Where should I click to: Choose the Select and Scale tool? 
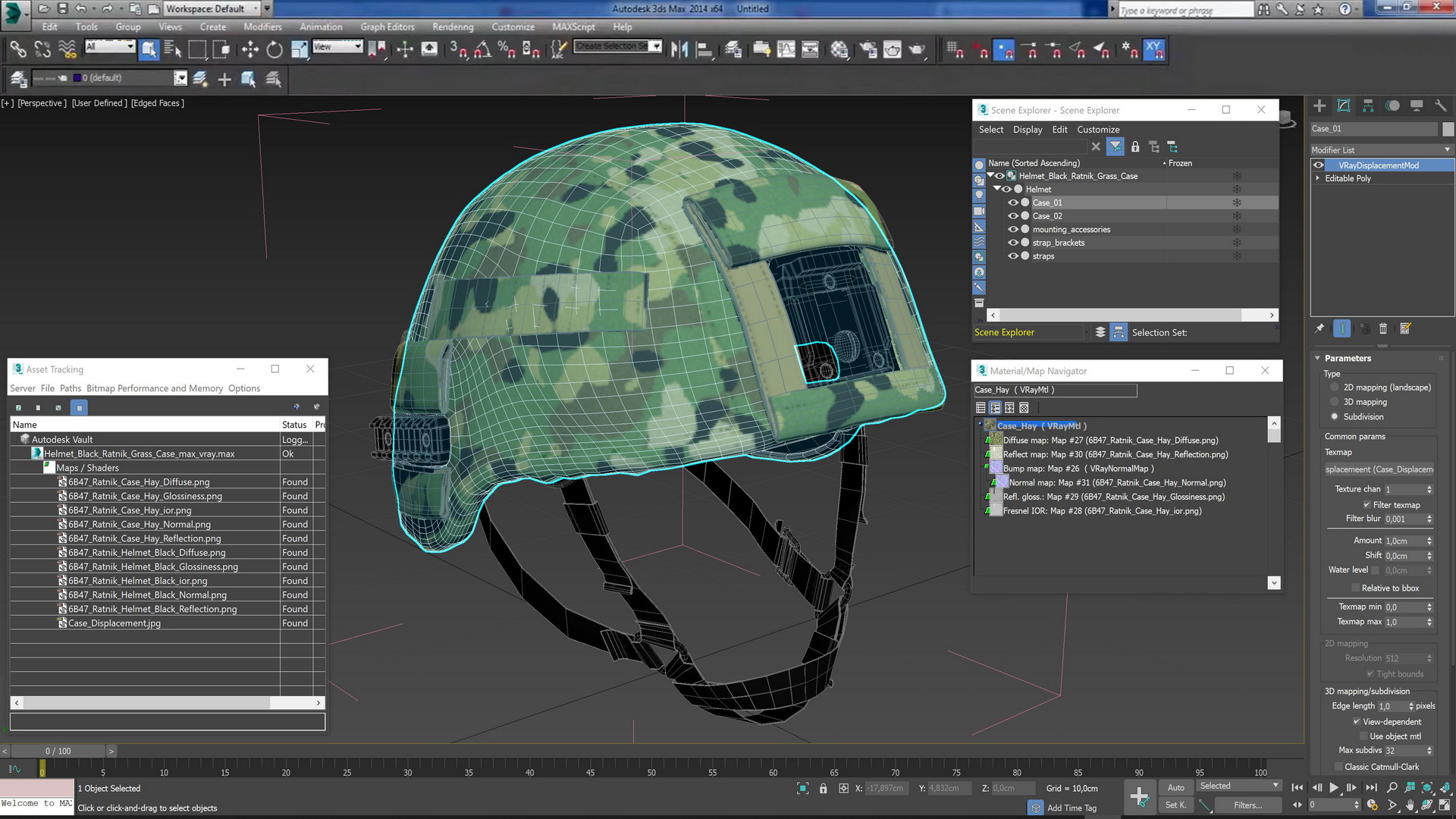point(300,50)
